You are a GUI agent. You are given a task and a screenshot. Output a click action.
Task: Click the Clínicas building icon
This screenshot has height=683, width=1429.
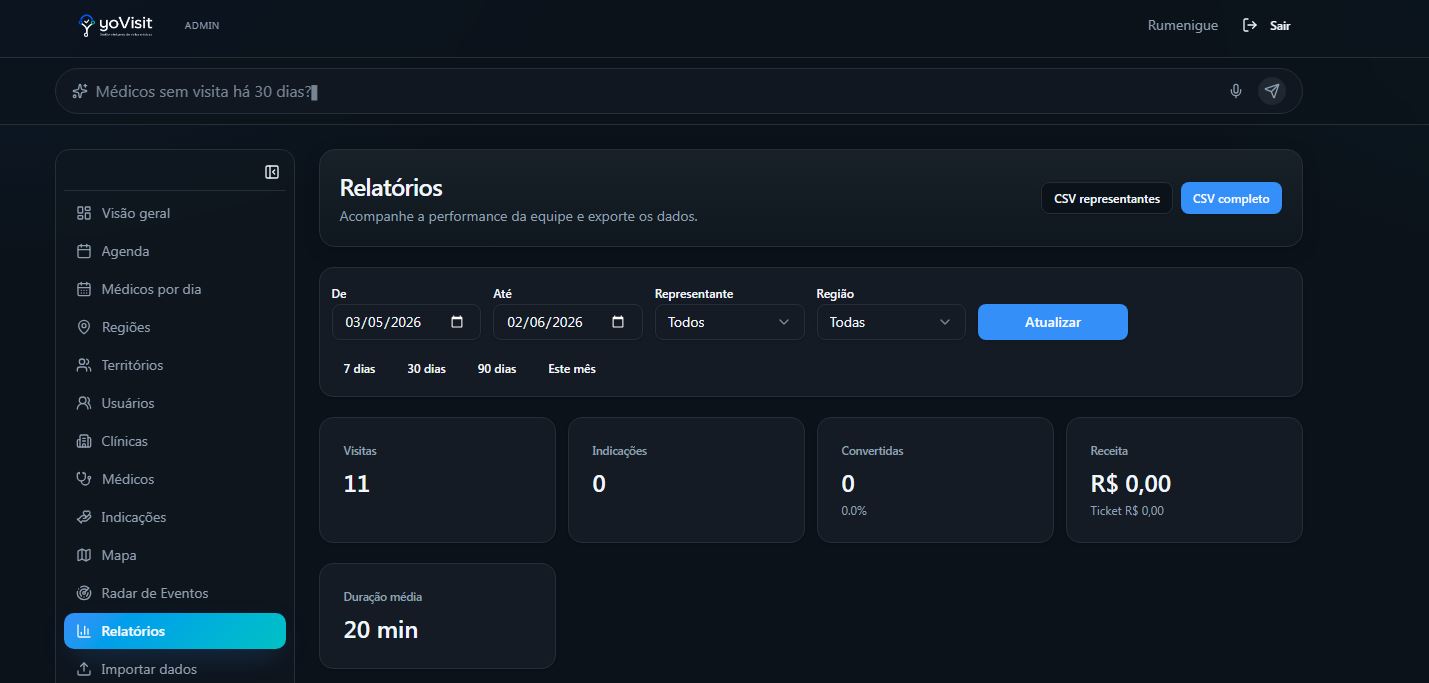(84, 441)
